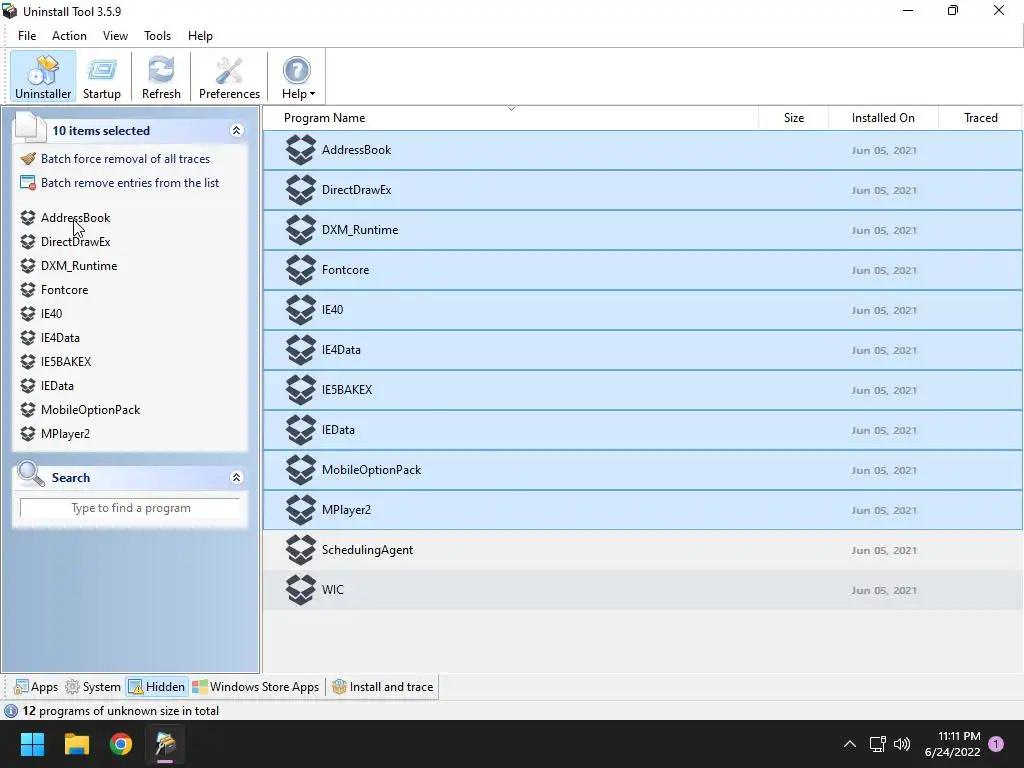Open the Help toolbar dropdown
The width and height of the screenshot is (1024, 768).
pyautogui.click(x=298, y=77)
